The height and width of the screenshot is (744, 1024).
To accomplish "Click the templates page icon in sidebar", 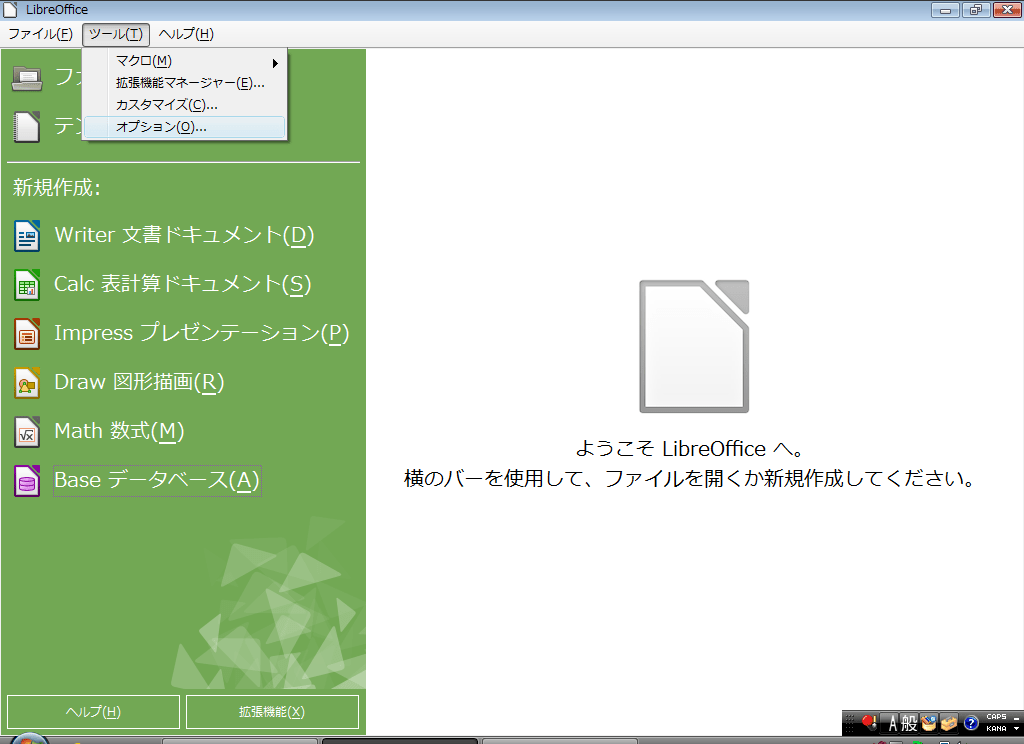I will point(27,127).
